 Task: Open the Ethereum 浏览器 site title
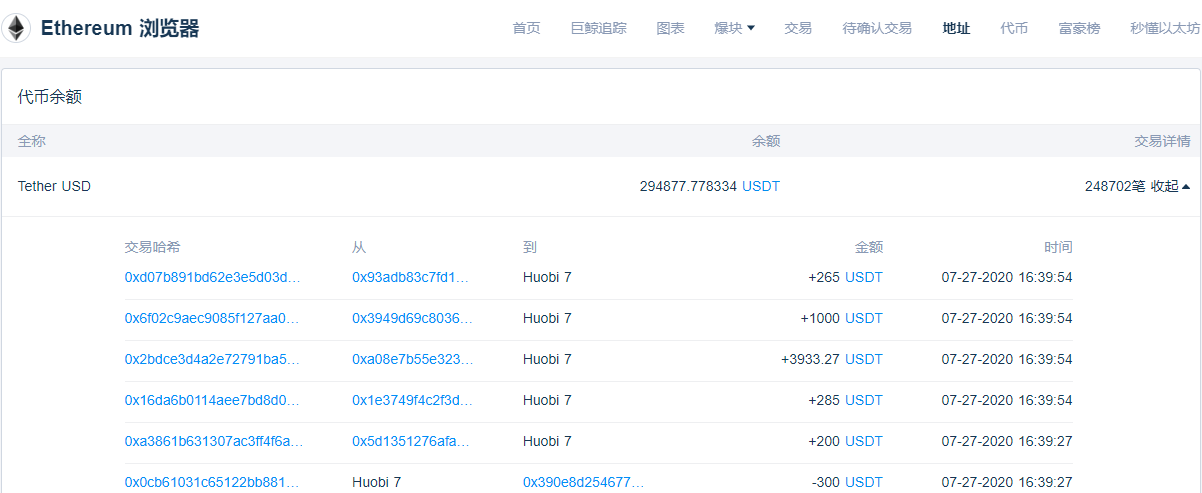(120, 28)
